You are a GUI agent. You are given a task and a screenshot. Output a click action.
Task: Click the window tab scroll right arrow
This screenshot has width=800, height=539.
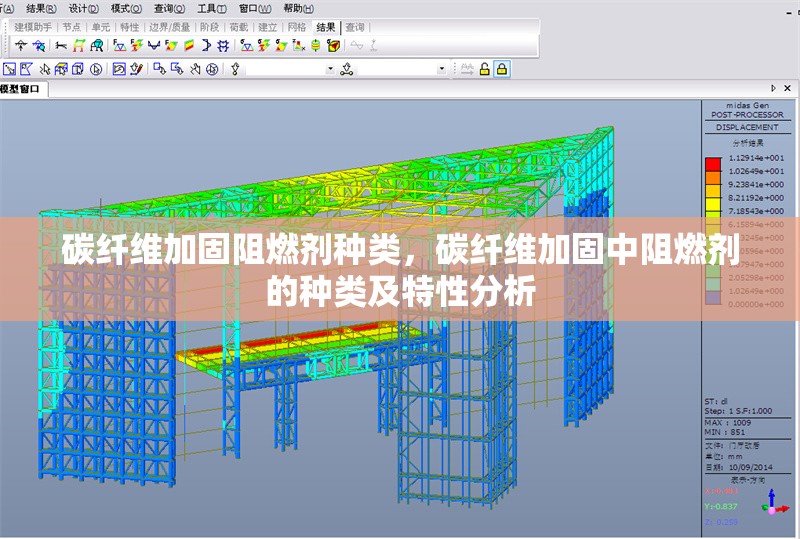[x=773, y=88]
